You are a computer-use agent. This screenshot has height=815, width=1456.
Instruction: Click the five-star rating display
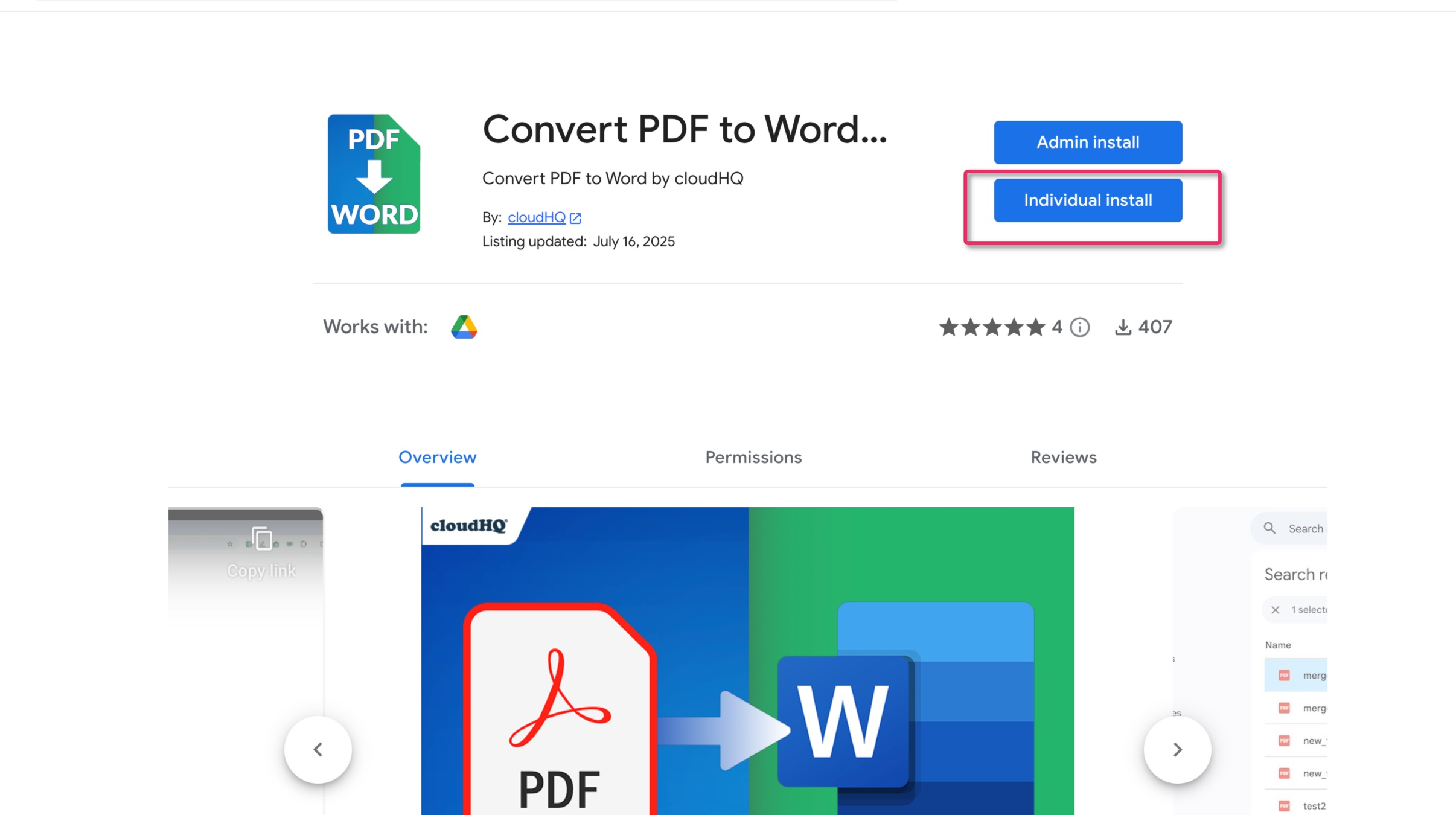point(992,327)
